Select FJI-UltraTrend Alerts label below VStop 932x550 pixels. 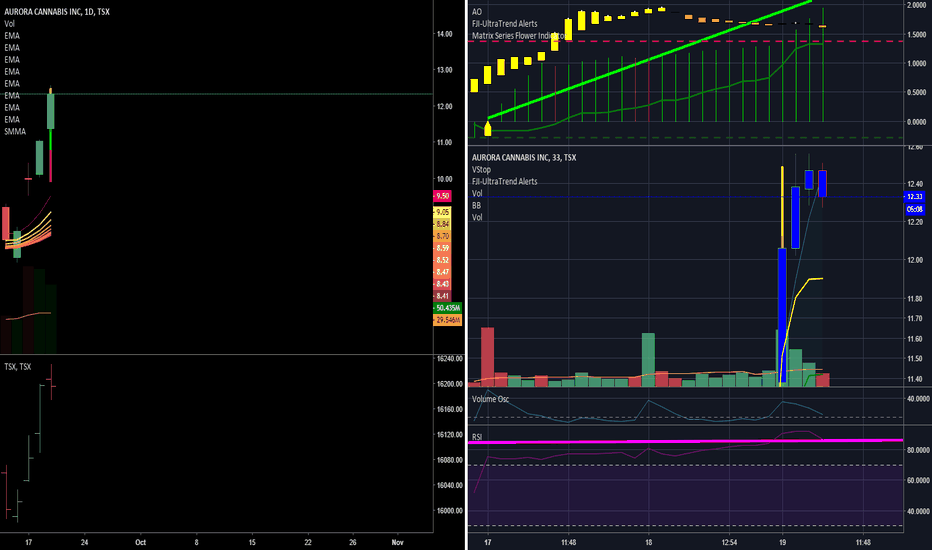pyautogui.click(x=505, y=181)
